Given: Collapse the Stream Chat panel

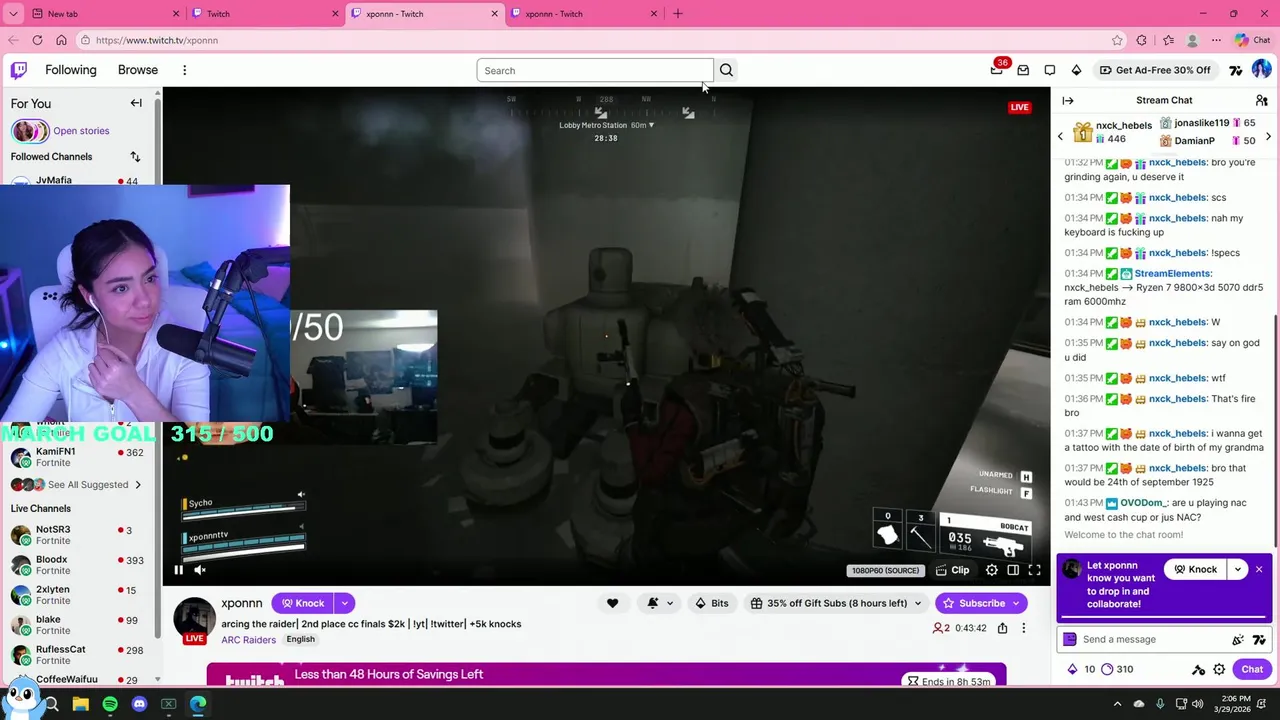Looking at the screenshot, I should tap(1068, 100).
